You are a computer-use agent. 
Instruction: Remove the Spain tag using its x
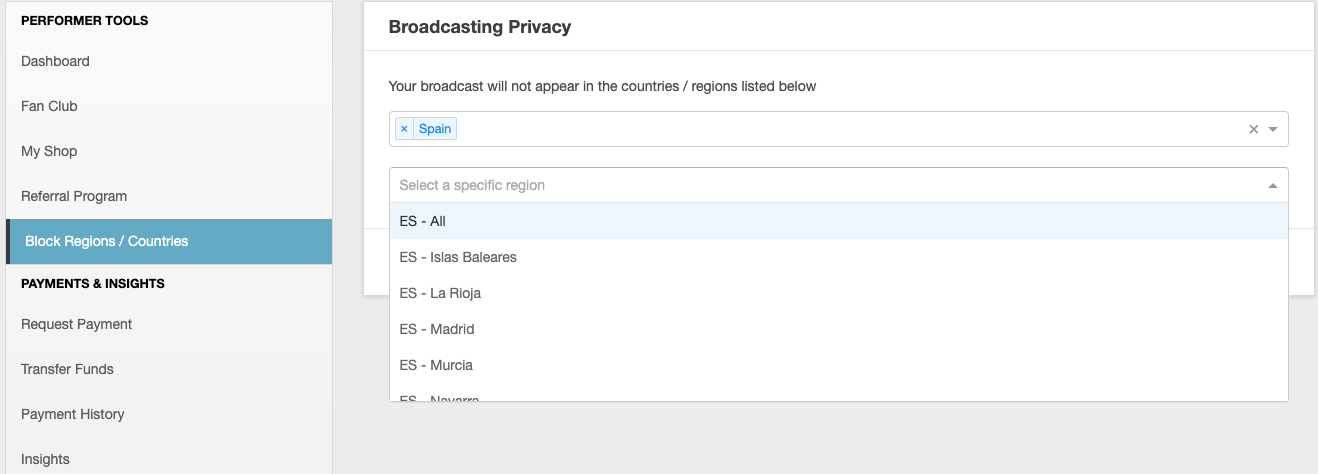point(404,129)
